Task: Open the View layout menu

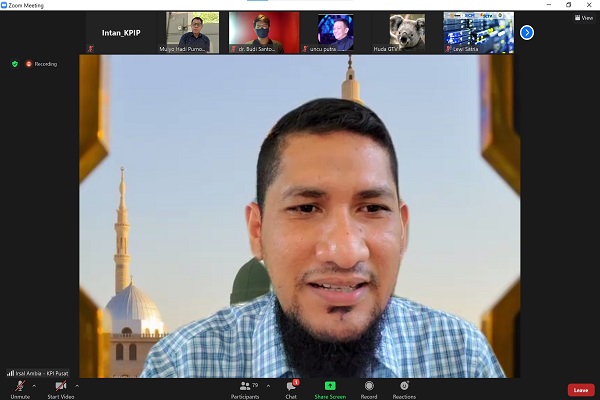Action: (583, 17)
